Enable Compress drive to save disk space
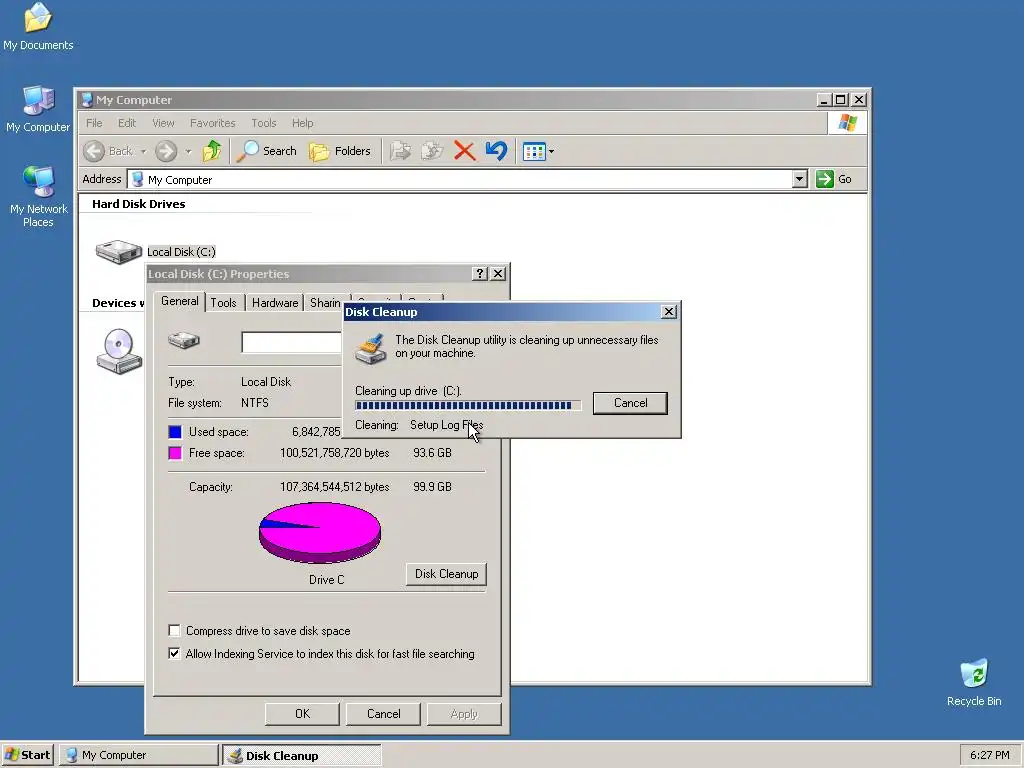This screenshot has width=1024, height=768. point(174,631)
